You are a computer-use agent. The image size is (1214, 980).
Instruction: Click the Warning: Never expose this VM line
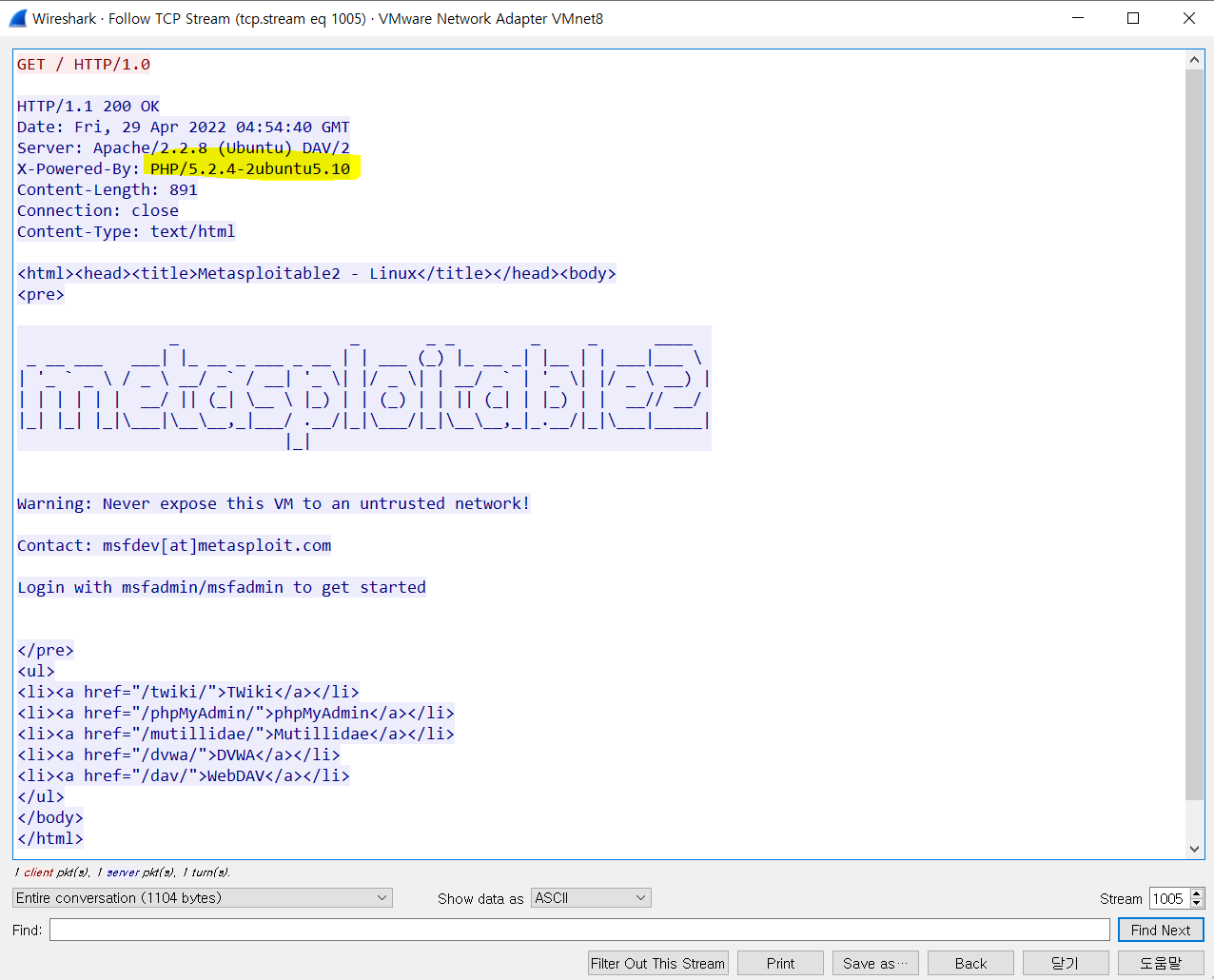point(274,503)
